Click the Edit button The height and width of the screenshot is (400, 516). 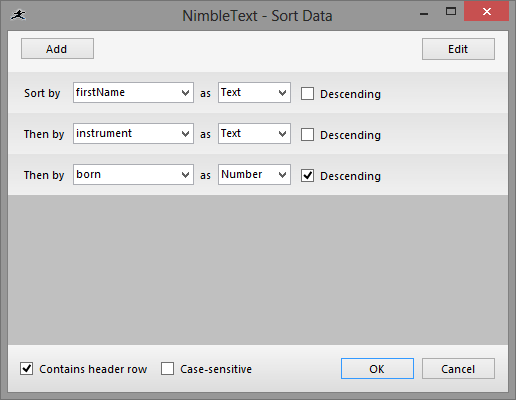pos(458,49)
